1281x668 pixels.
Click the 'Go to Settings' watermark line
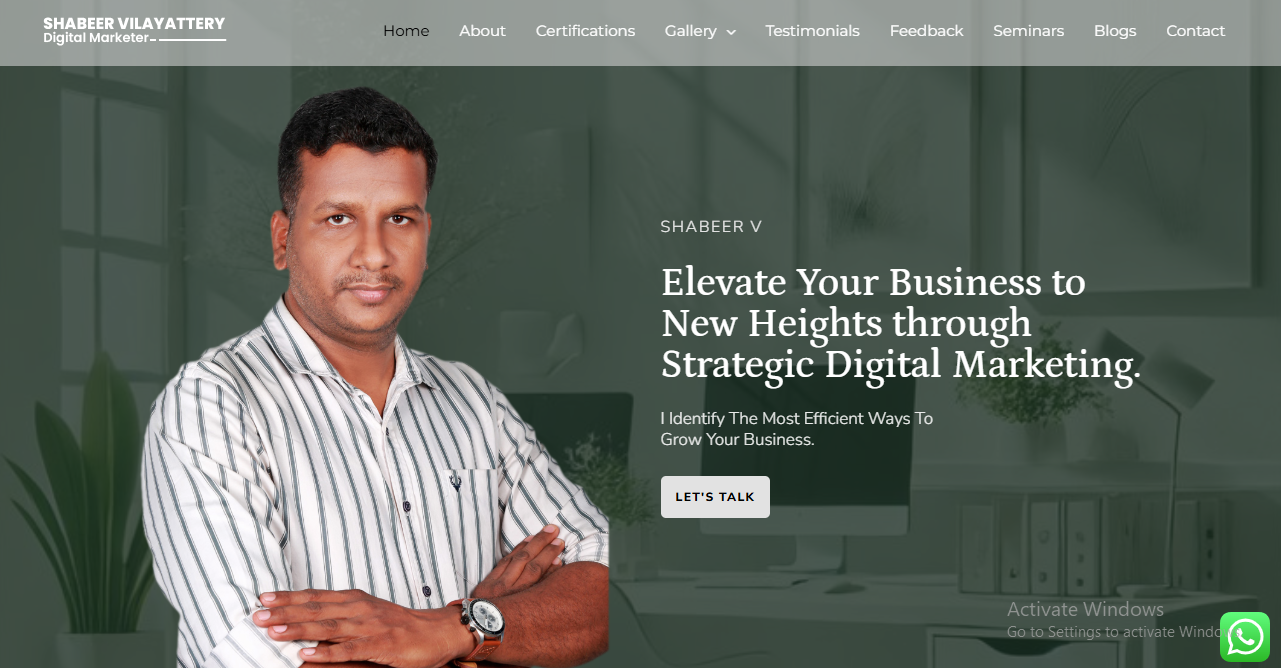coord(1113,632)
